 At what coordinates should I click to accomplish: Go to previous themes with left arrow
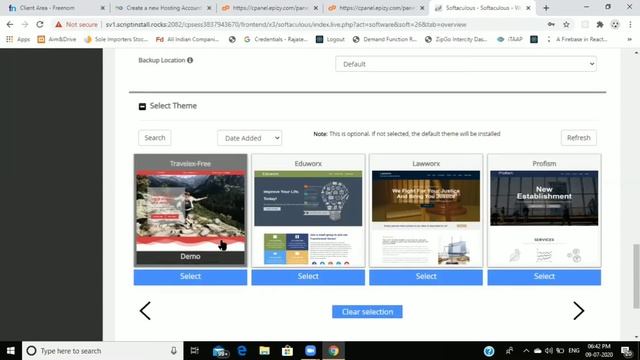[x=145, y=311]
